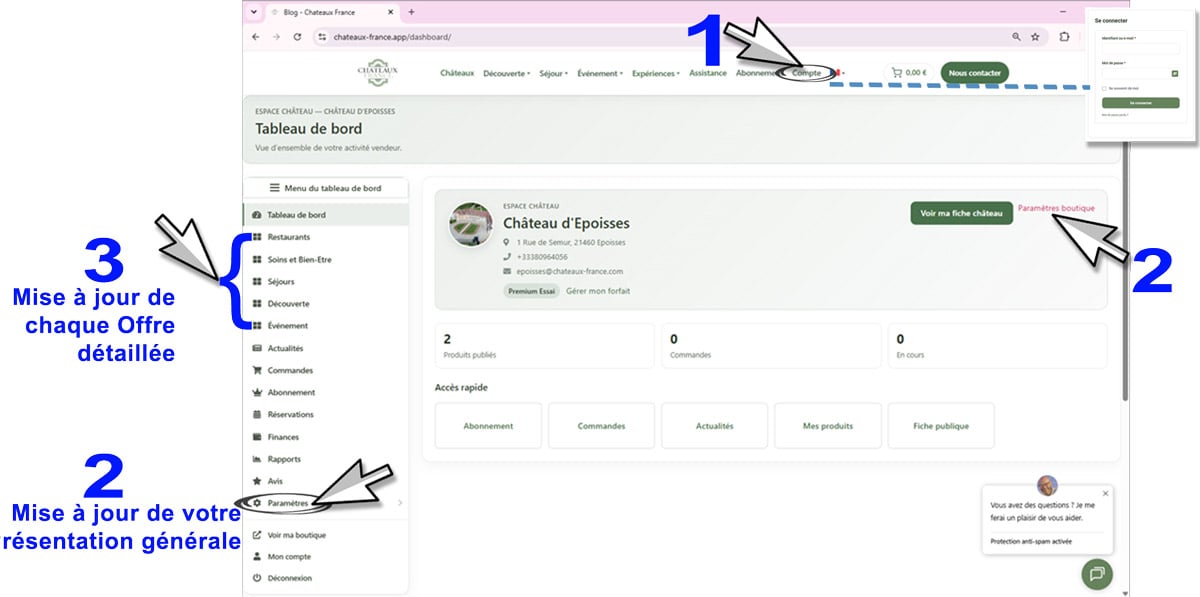The height and width of the screenshot is (597, 1200).
Task: Click the Finances wallet icon
Action: (257, 437)
